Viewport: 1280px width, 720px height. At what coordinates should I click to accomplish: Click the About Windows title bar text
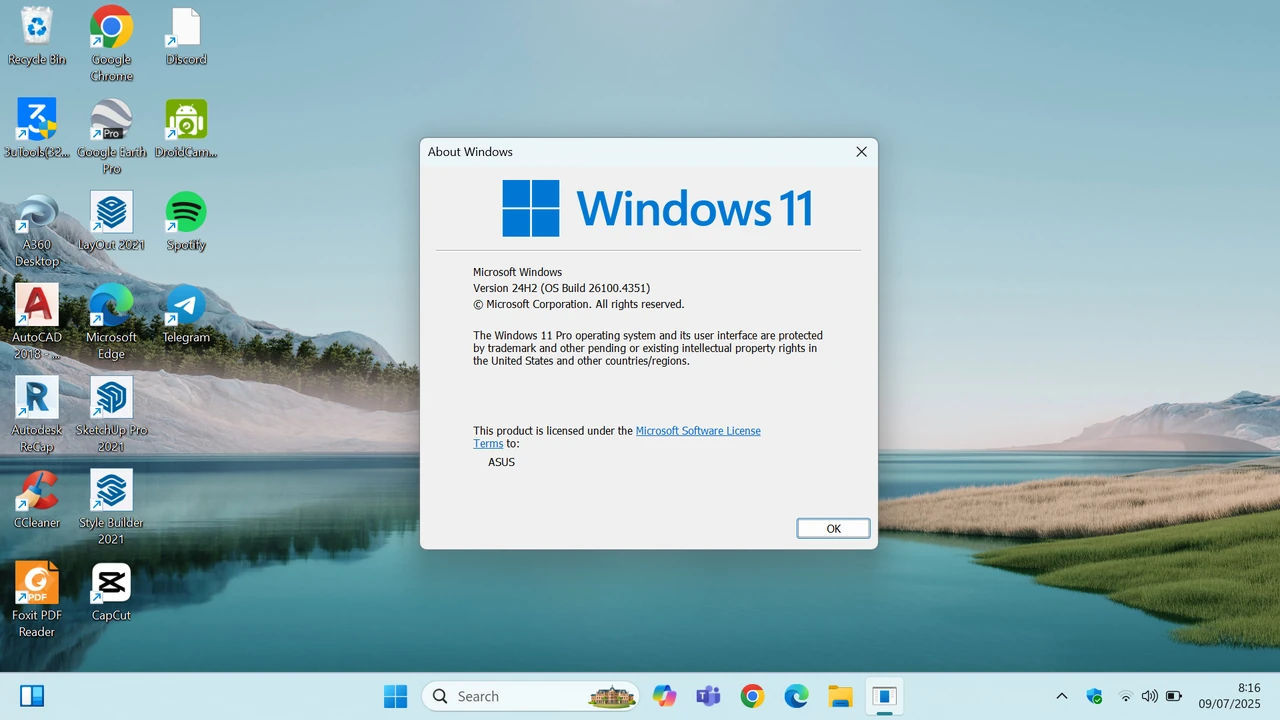[470, 152]
